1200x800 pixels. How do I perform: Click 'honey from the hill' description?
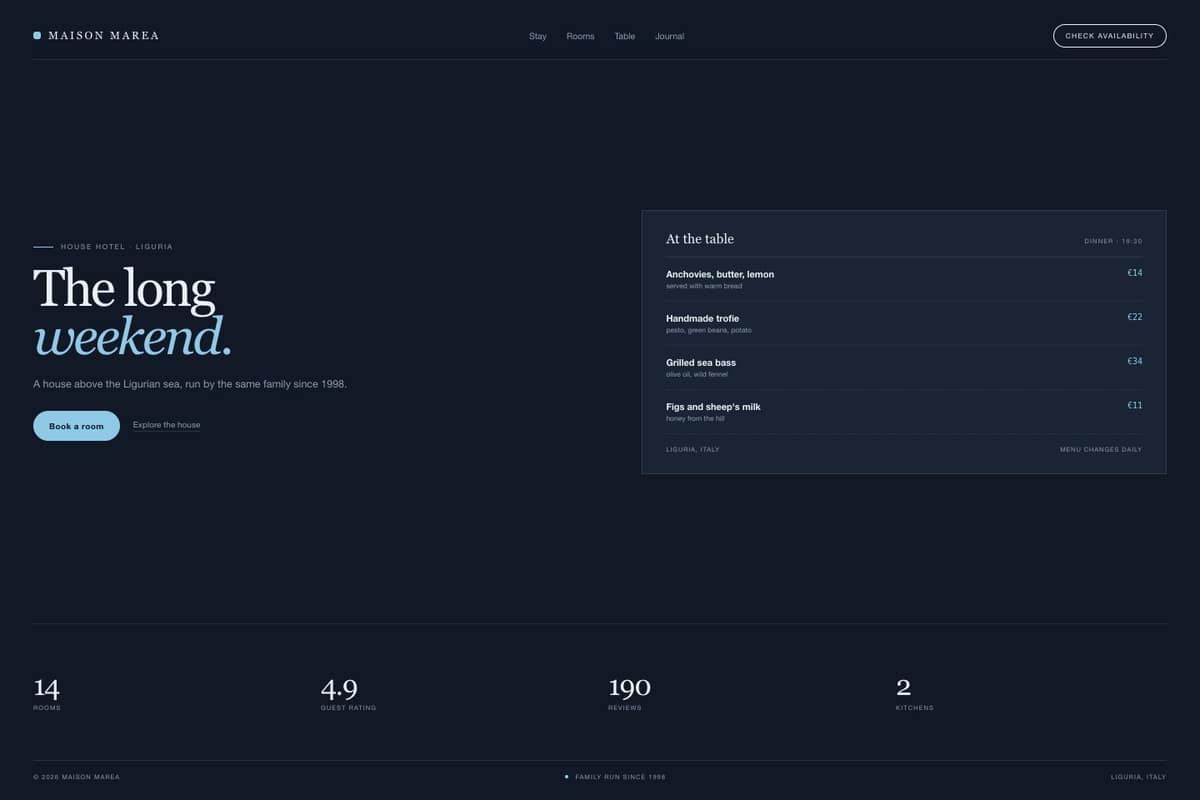(695, 418)
